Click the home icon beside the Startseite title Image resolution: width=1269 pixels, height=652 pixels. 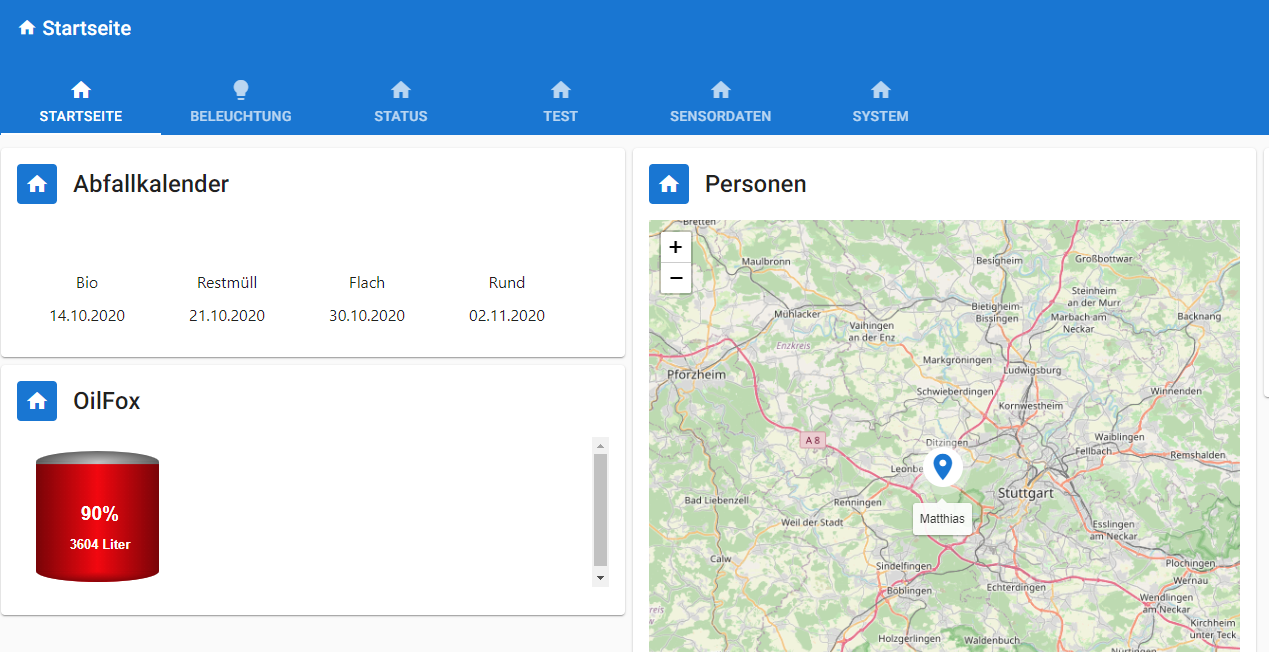pos(27,28)
